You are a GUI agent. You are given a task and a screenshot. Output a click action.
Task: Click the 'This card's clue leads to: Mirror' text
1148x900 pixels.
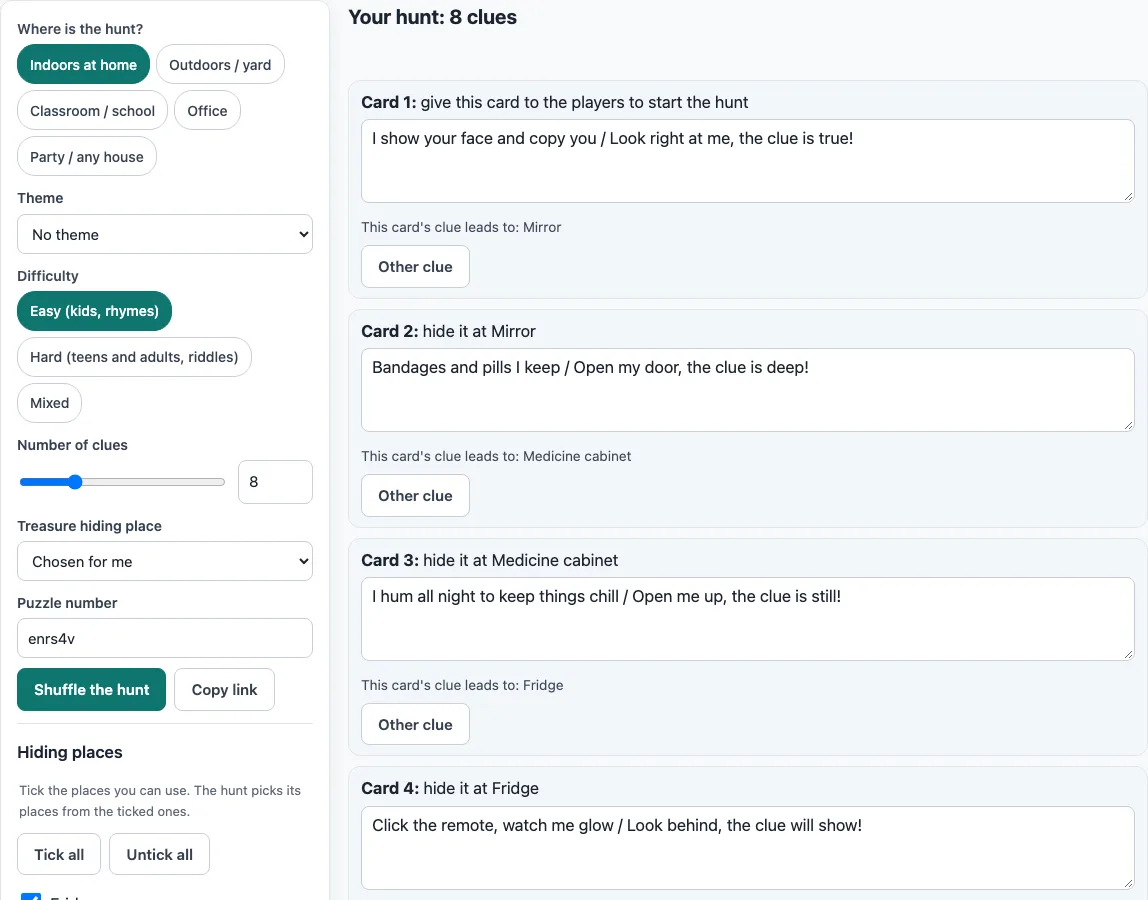461,227
